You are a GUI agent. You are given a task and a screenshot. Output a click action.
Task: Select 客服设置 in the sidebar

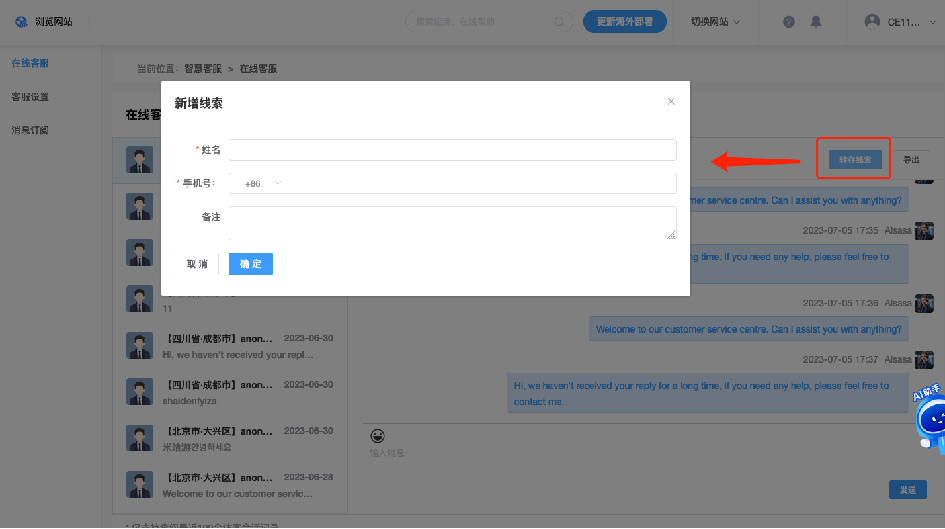[x=30, y=97]
